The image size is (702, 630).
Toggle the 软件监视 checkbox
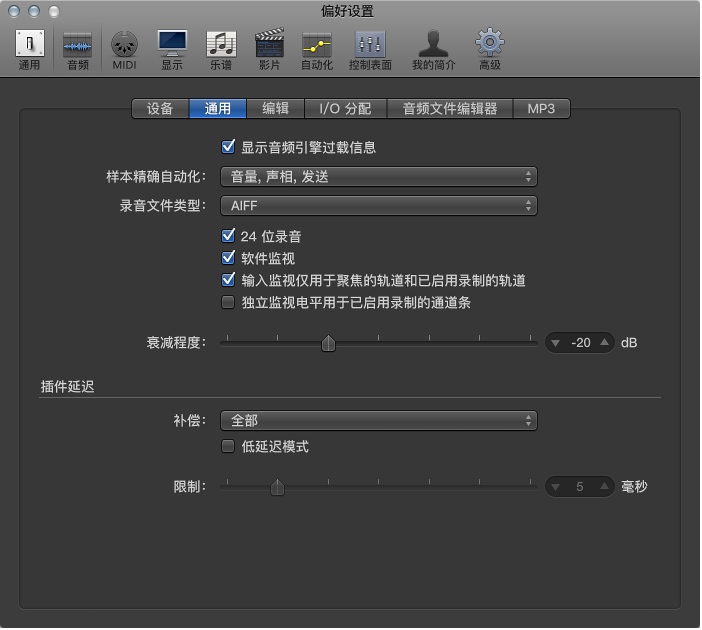click(x=228, y=258)
